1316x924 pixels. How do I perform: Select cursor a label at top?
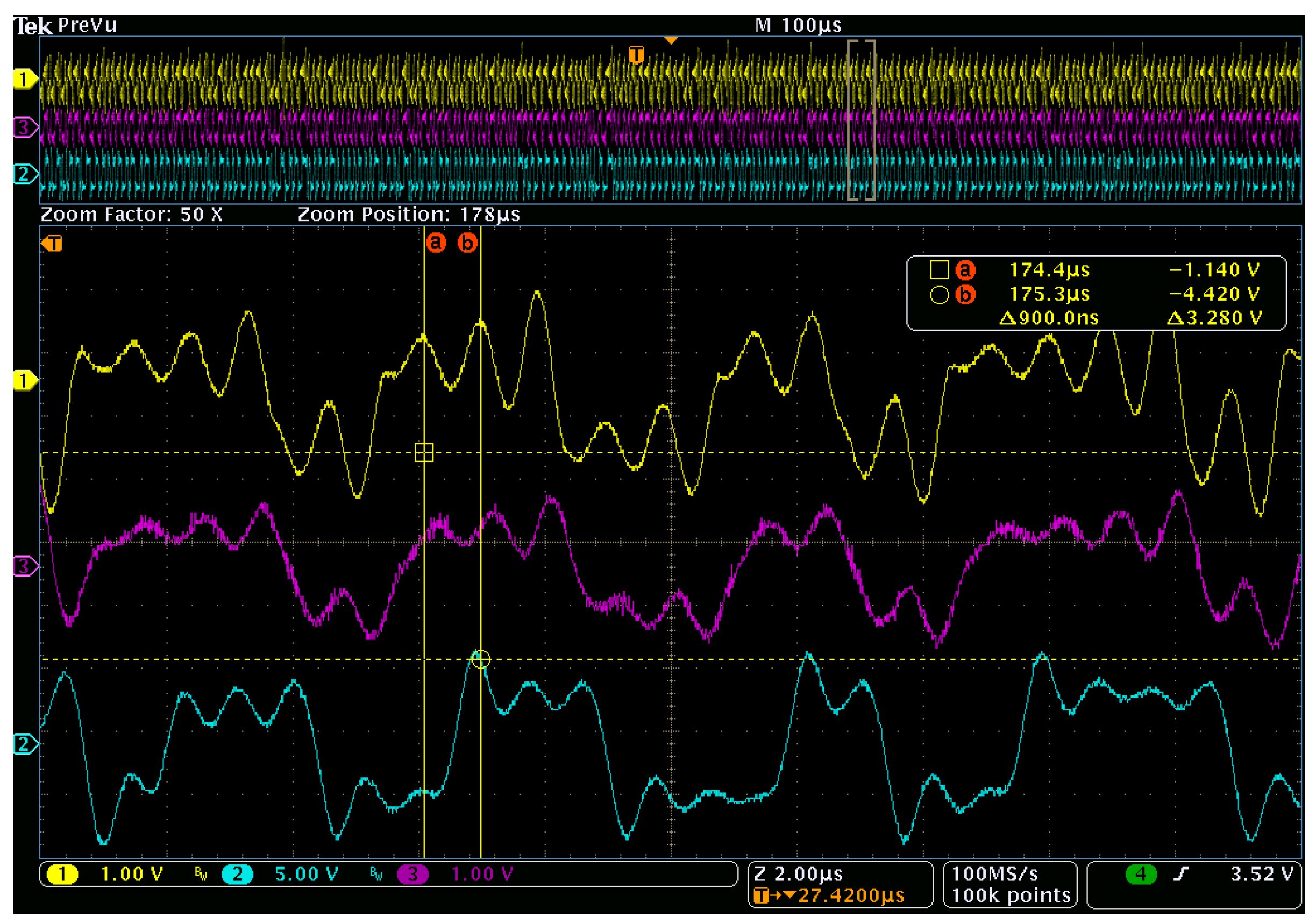pyautogui.click(x=436, y=243)
